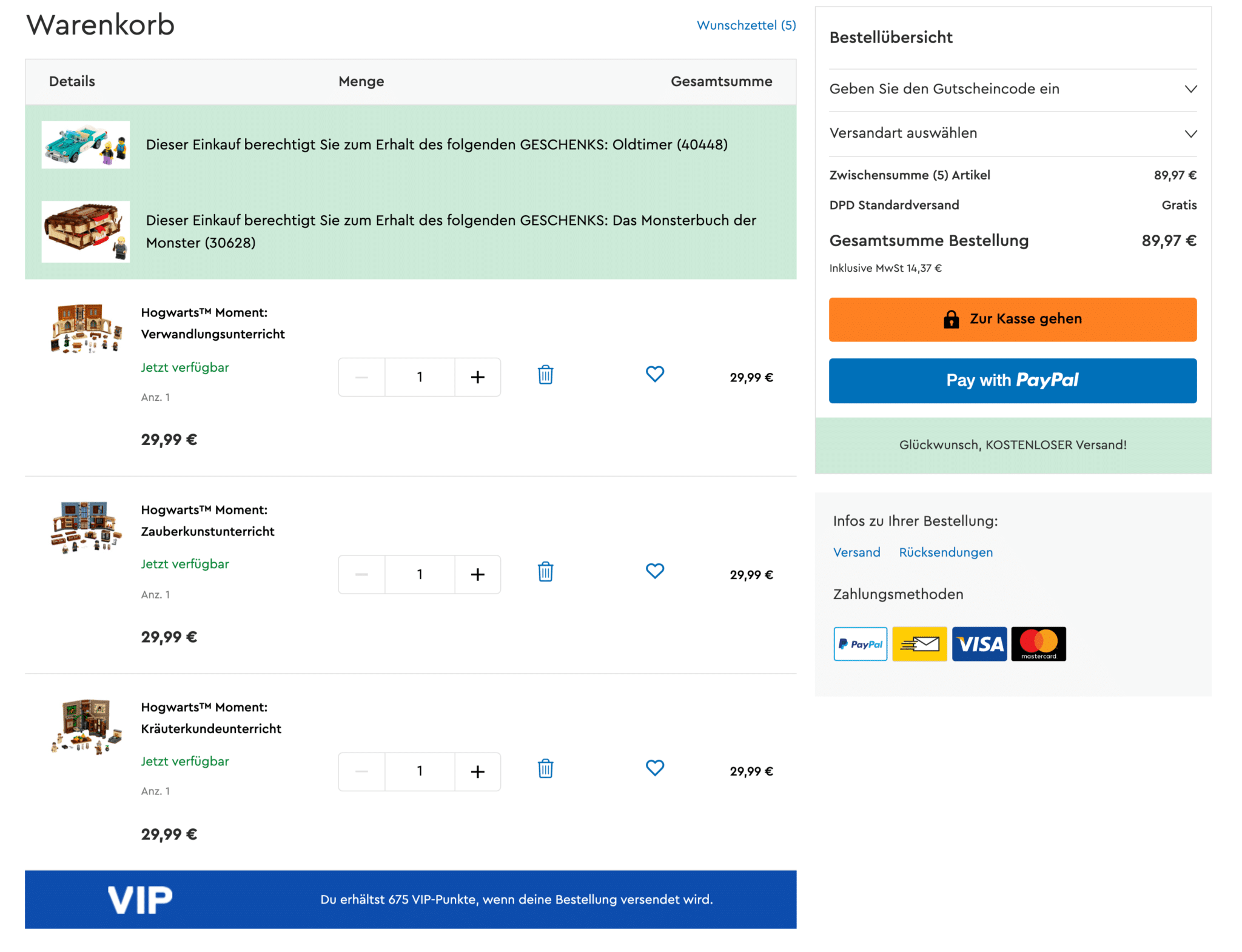Image resolution: width=1242 pixels, height=952 pixels.
Task: Add Kräuterkundeunterricht to wishlist via heart
Action: point(655,768)
